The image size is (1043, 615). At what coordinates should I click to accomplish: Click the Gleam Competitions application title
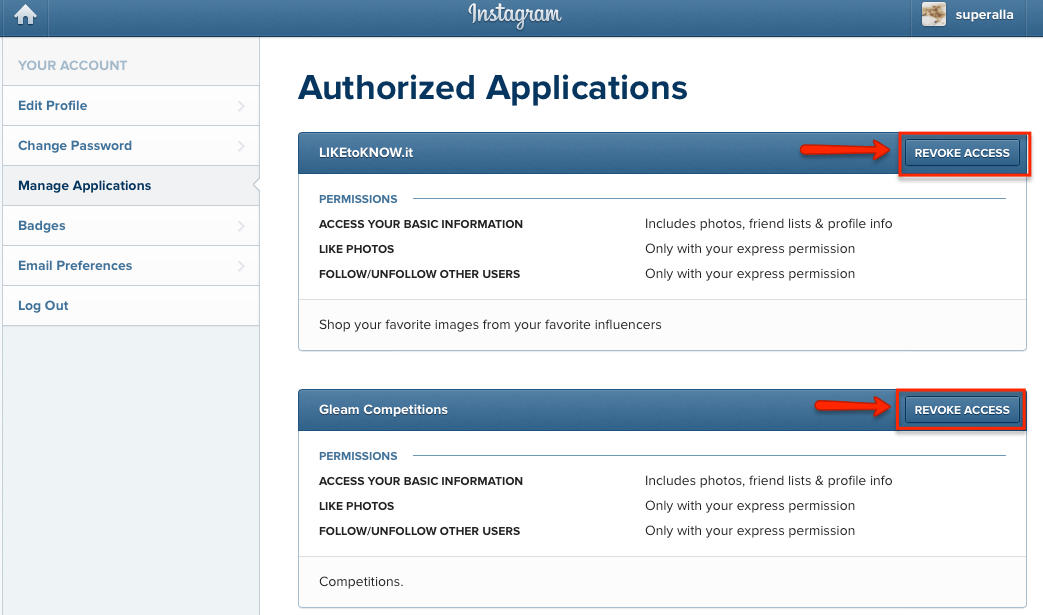(x=383, y=410)
